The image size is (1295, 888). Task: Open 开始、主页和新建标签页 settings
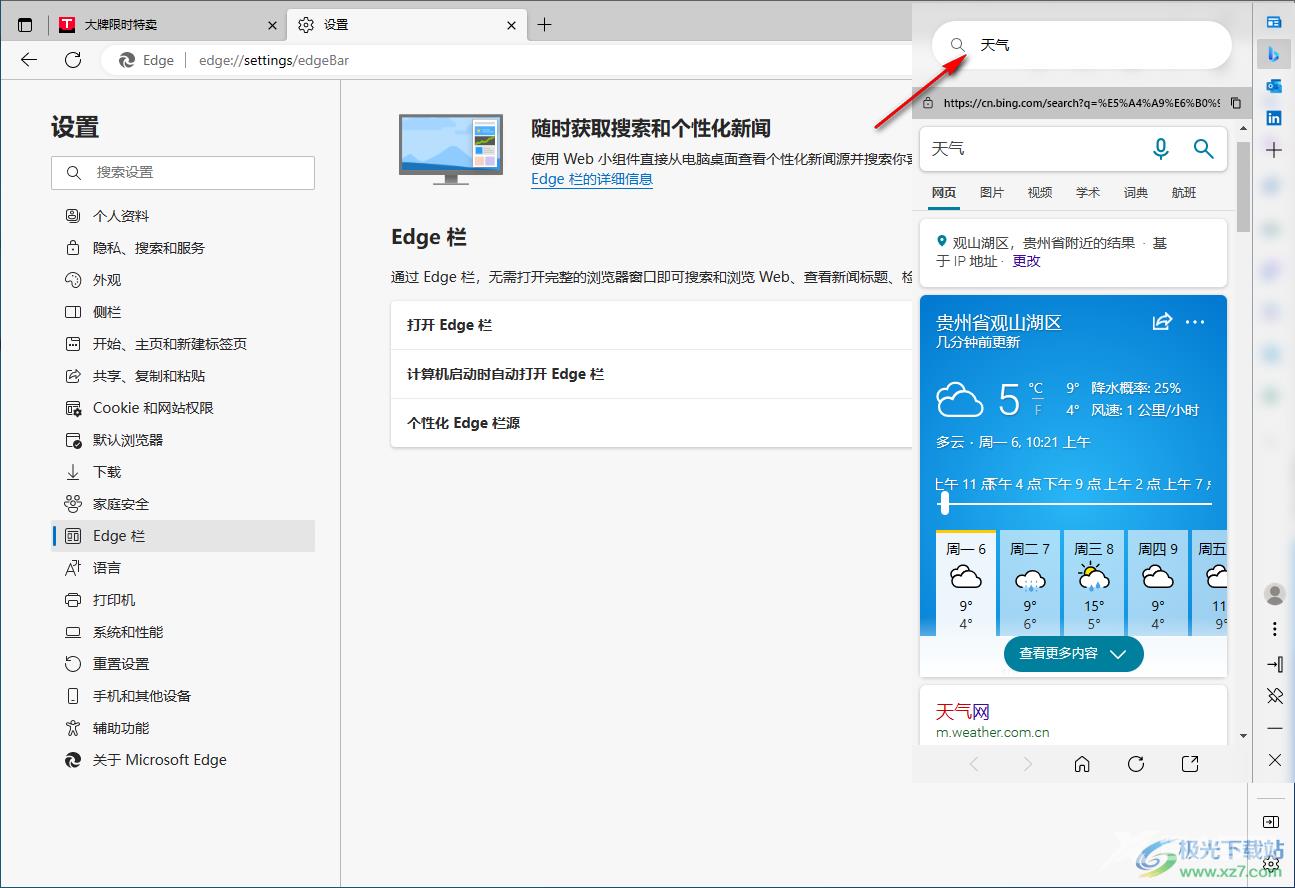[x=183, y=344]
